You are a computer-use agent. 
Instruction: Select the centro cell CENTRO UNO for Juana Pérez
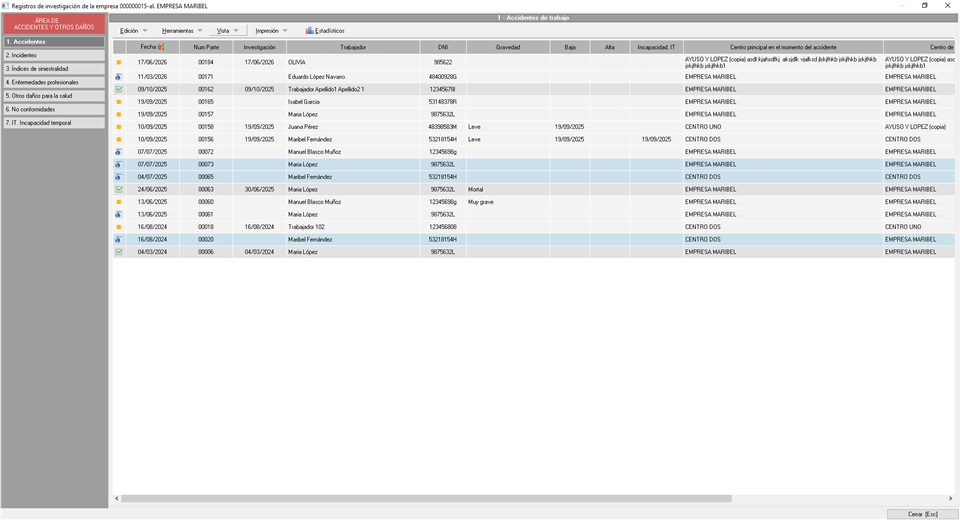point(783,127)
